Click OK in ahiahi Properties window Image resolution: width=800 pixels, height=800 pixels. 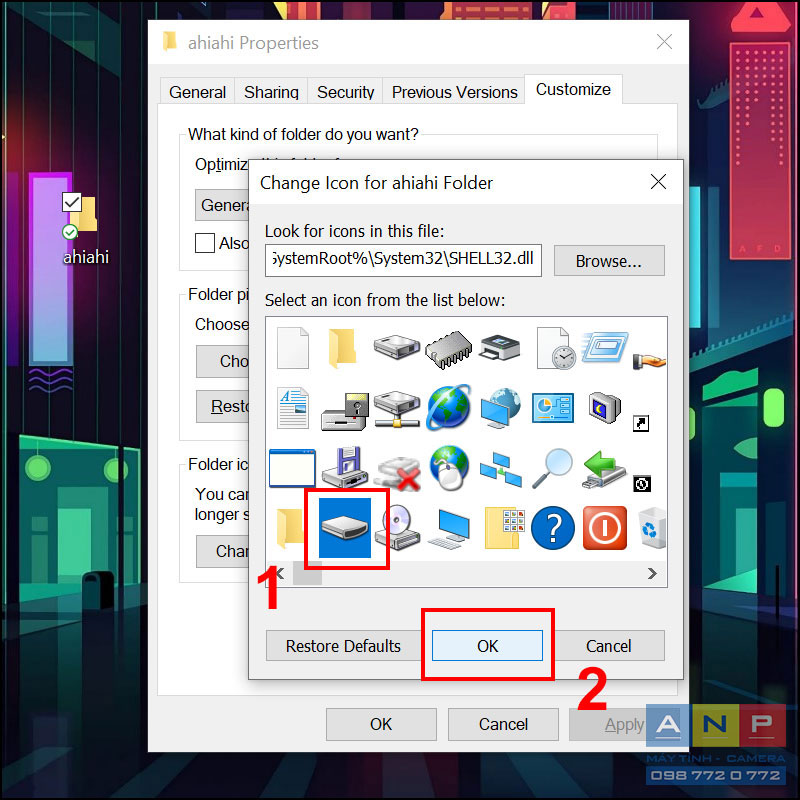point(381,724)
